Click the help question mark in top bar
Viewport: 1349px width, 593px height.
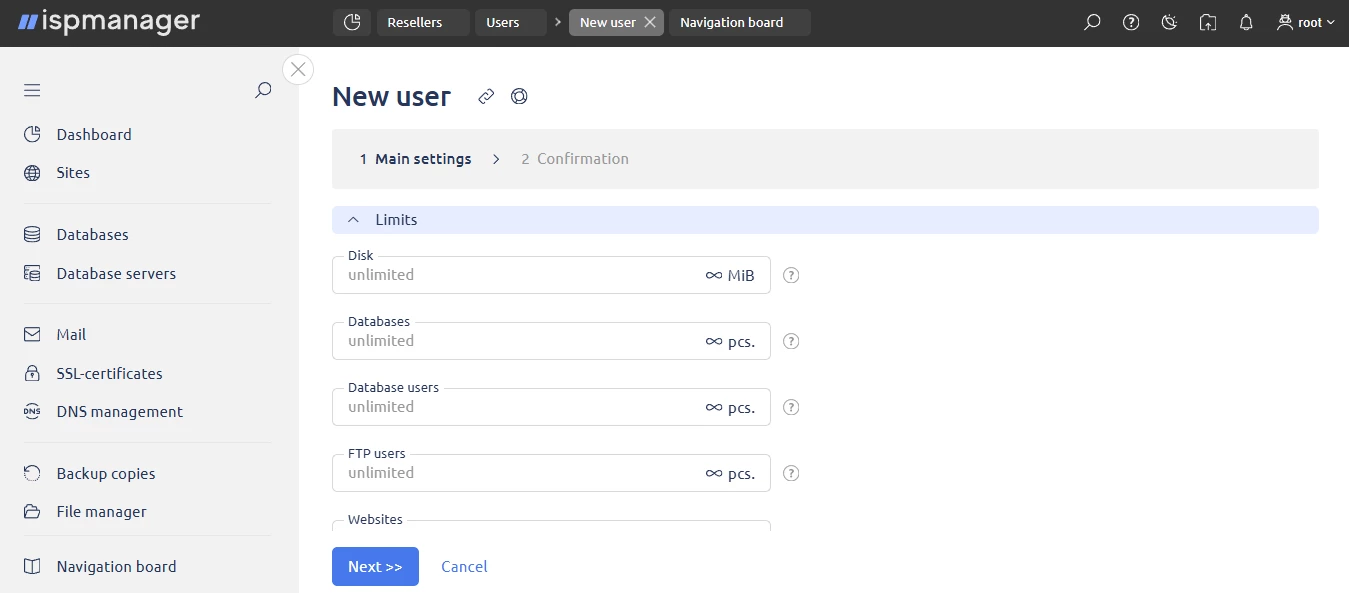point(1131,22)
